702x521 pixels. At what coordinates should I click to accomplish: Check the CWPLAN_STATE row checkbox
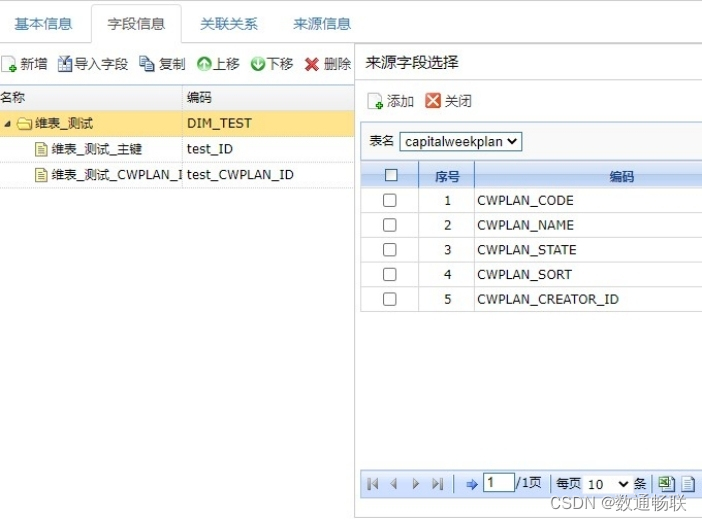(390, 249)
